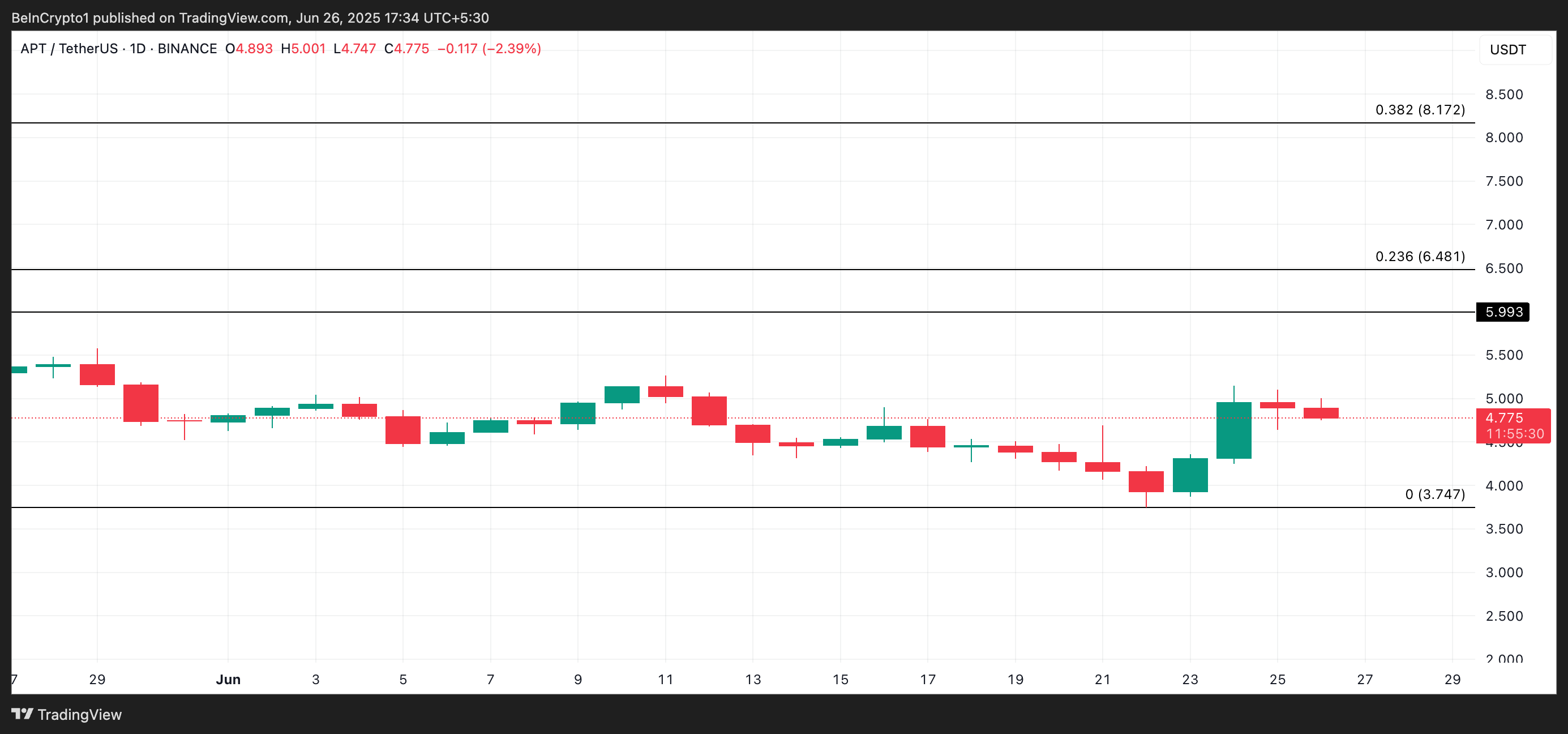Click the TradingView logo icon
1568x734 pixels.
click(22, 714)
